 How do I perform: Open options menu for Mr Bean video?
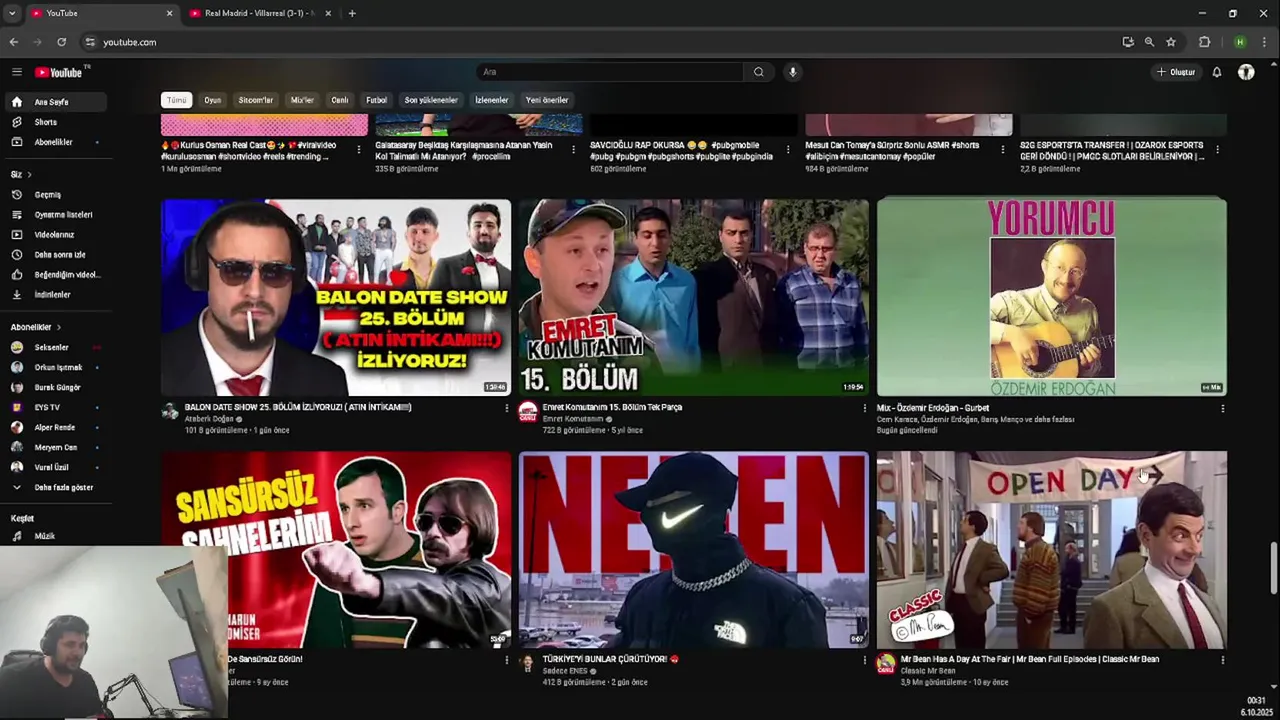click(x=1222, y=660)
